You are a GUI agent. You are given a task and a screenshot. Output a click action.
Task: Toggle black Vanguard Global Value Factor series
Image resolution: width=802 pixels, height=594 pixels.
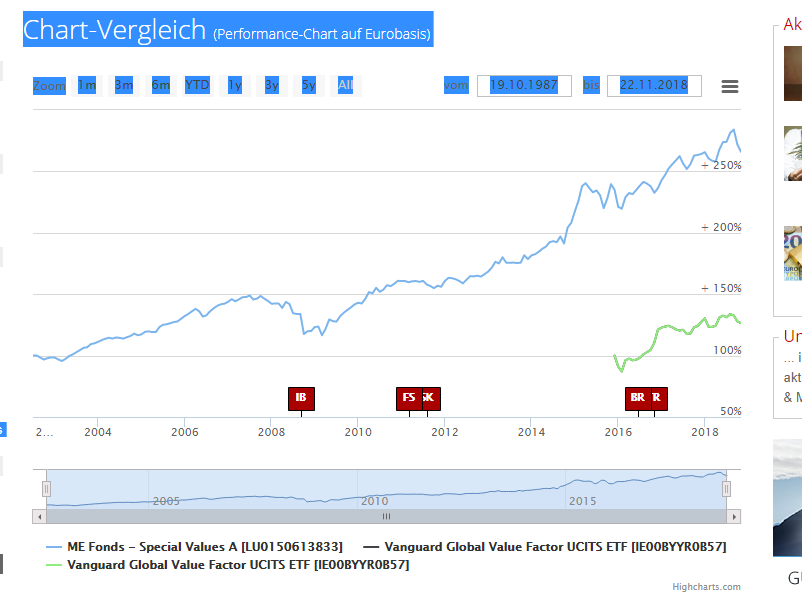tap(545, 547)
